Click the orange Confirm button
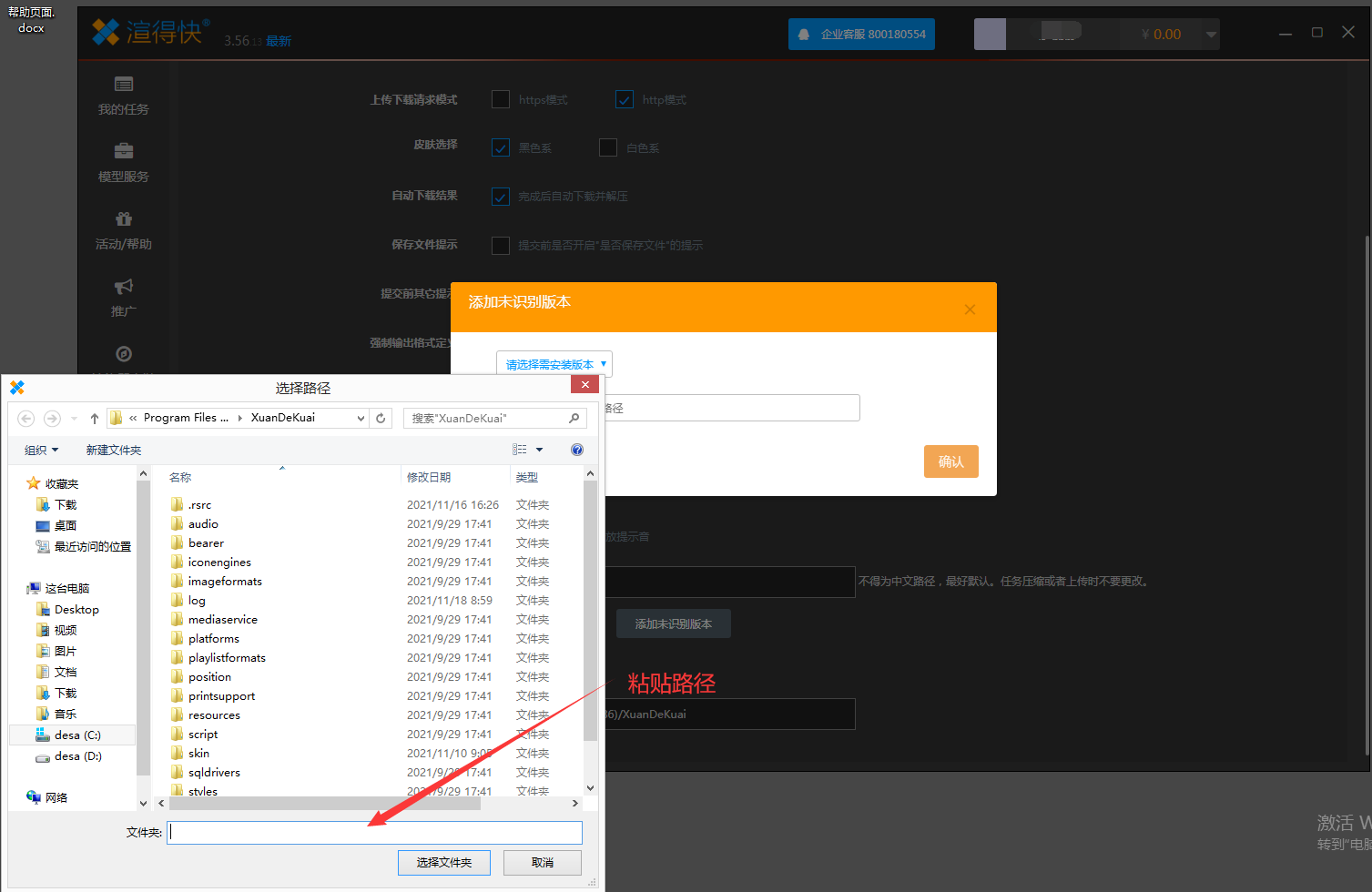This screenshot has height=892, width=1372. point(951,461)
